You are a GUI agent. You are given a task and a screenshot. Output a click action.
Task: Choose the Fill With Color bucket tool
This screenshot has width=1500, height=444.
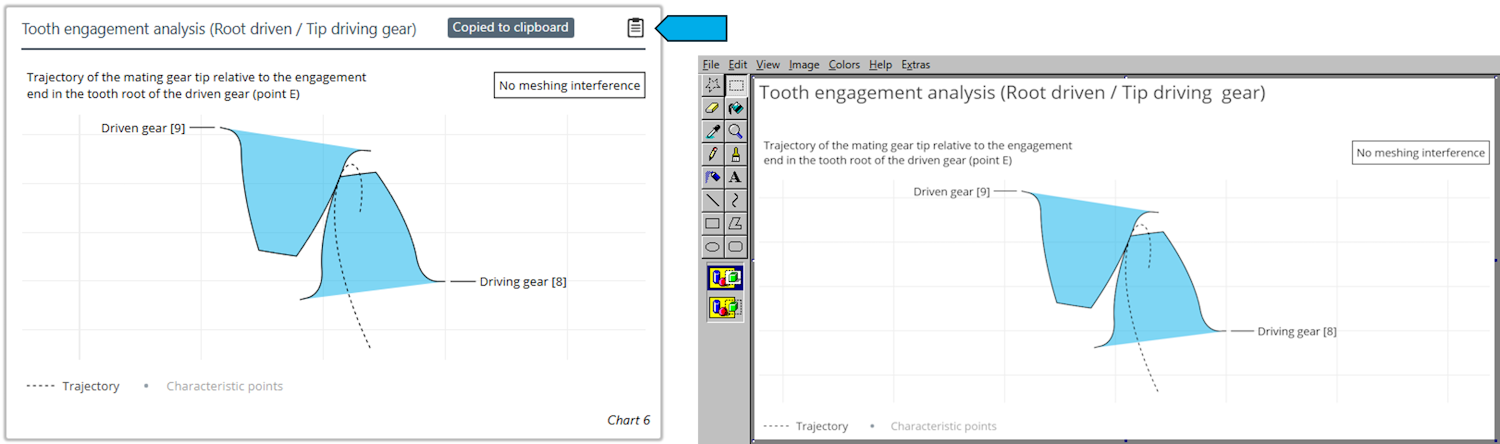736,108
